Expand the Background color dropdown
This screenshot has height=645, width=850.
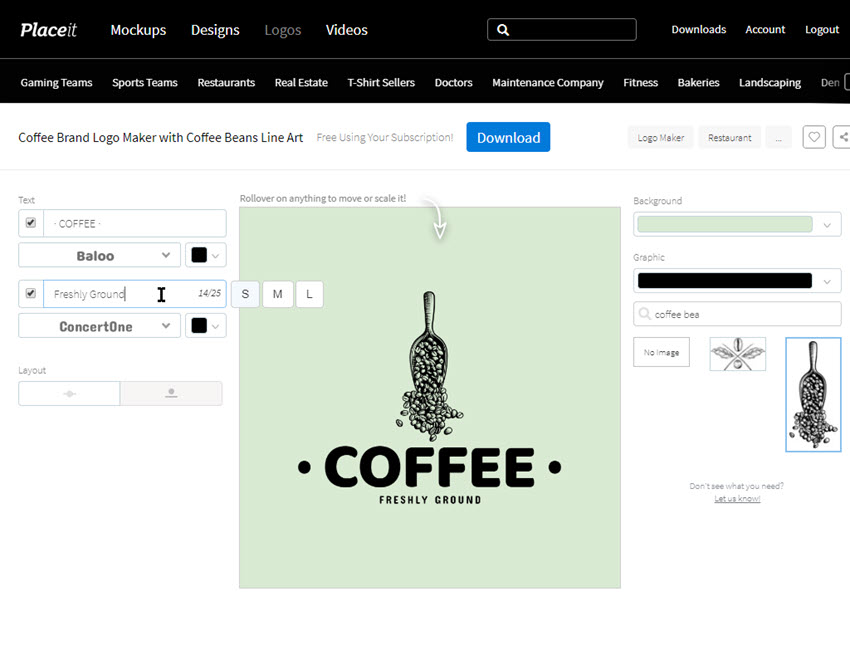point(737,224)
